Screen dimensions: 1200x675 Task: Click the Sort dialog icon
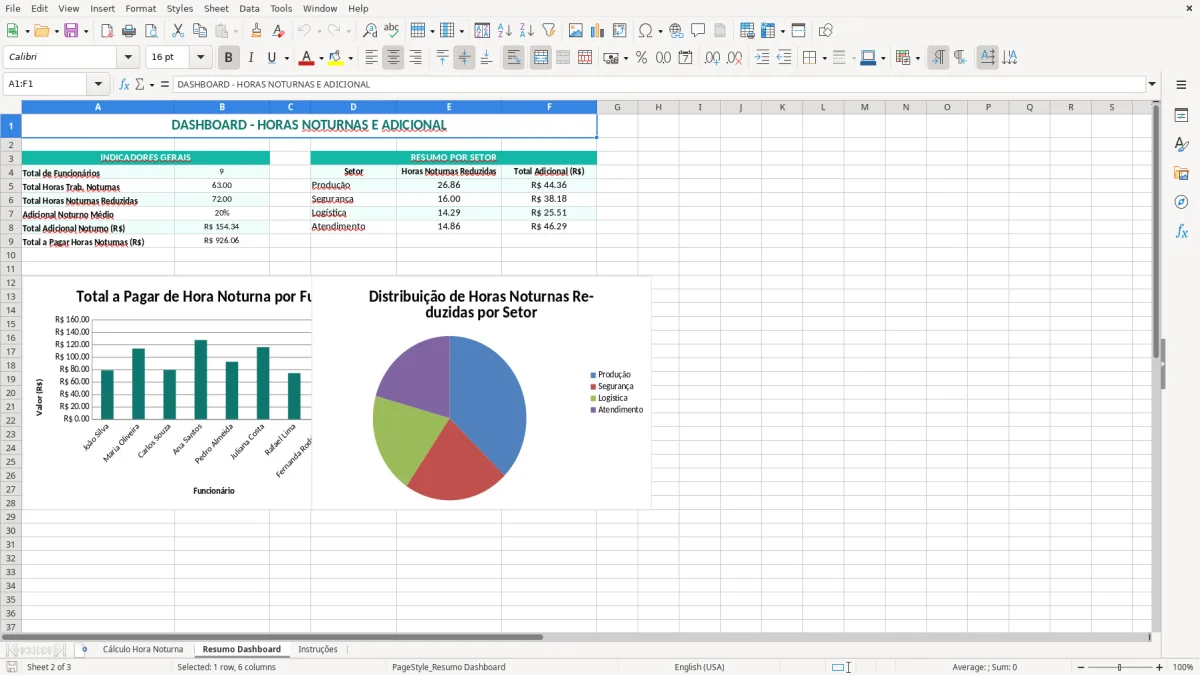[x=482, y=31]
